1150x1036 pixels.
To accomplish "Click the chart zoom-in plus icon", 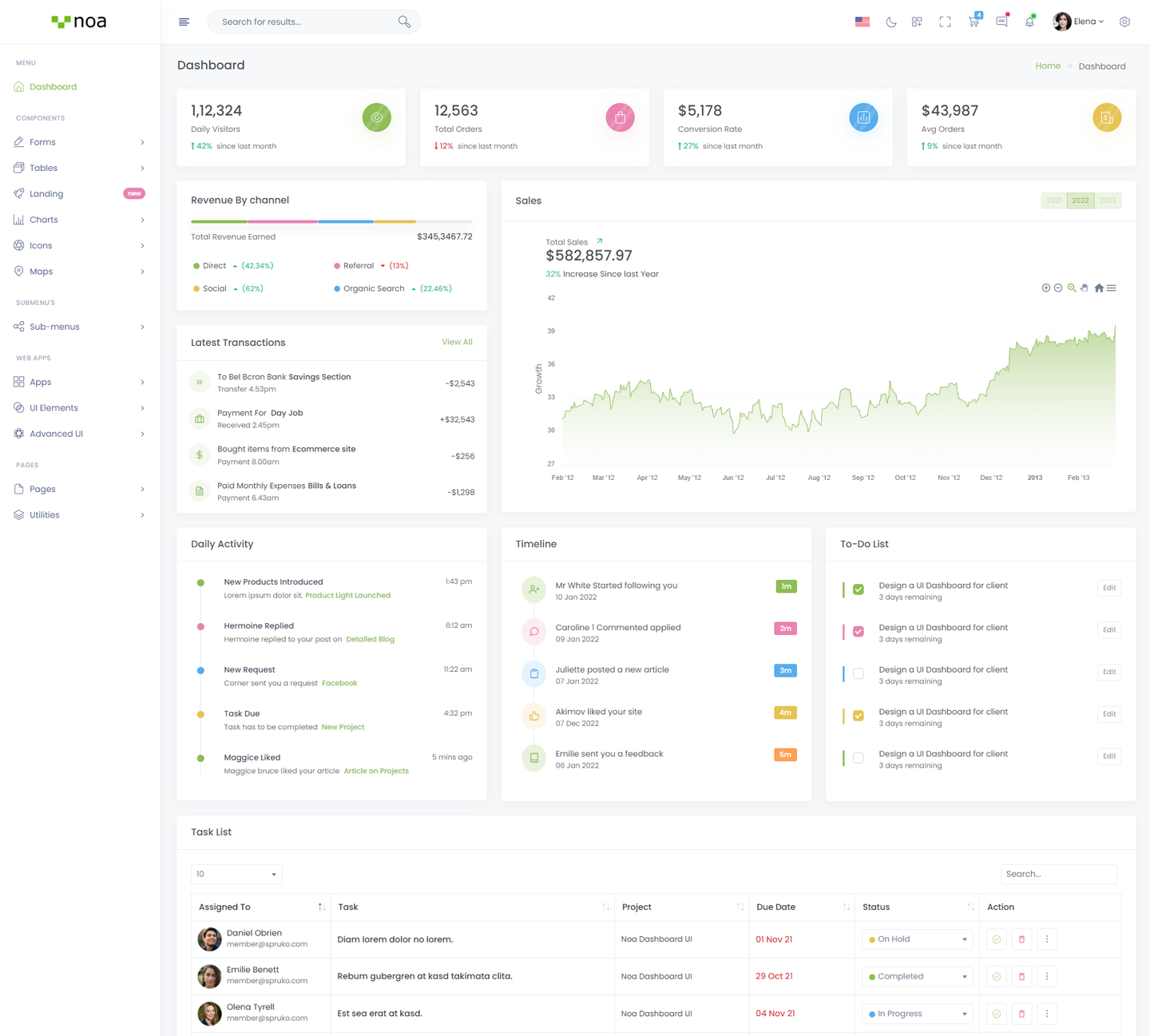I will click(1045, 288).
